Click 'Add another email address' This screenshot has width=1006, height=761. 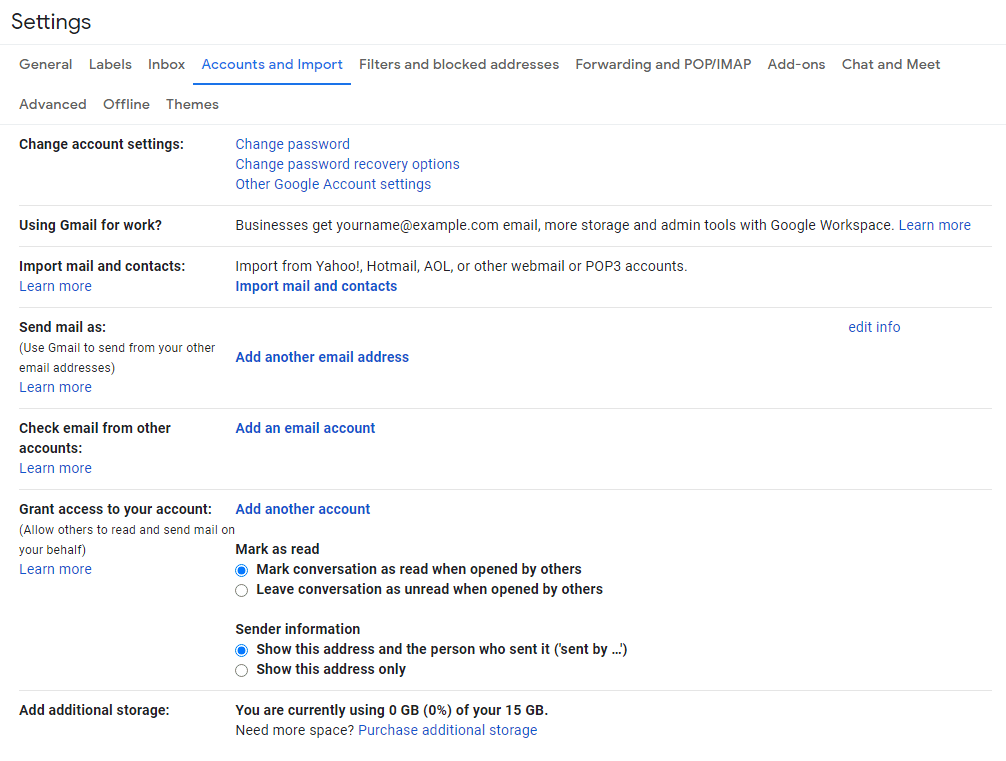click(322, 357)
